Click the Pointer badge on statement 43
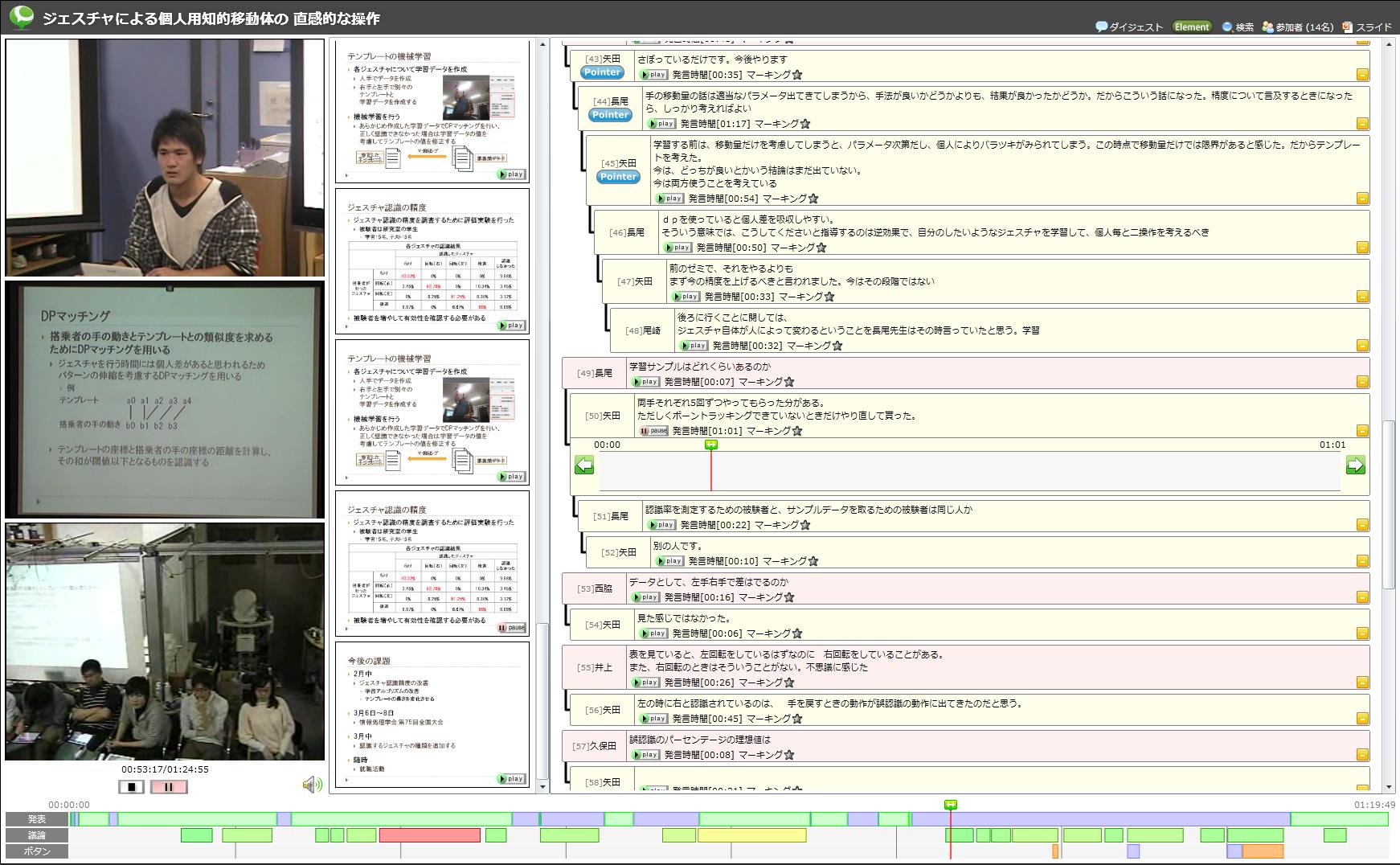The width and height of the screenshot is (1400, 865). coord(602,72)
